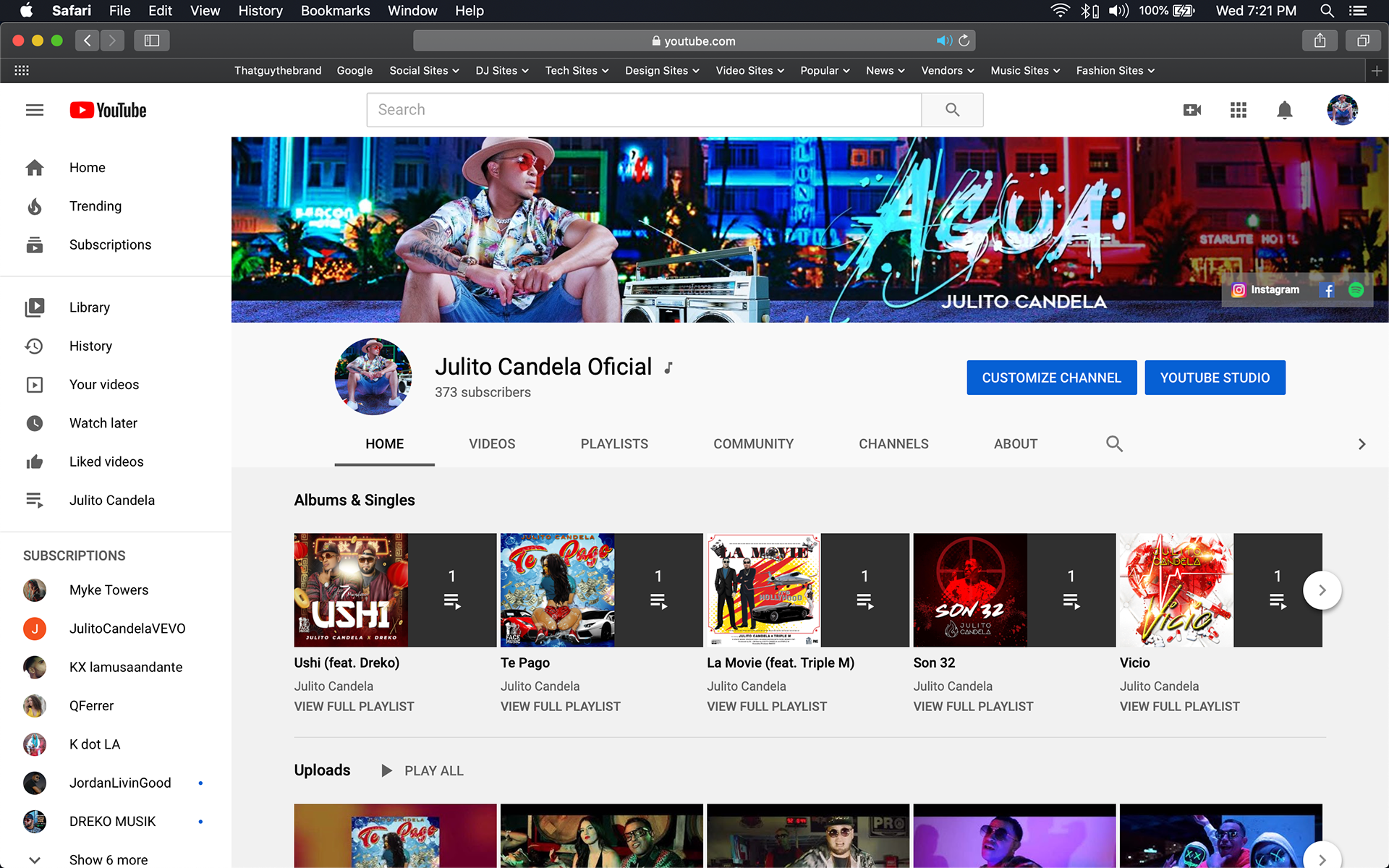Viewport: 1389px width, 868px height.
Task: Open Liked videos in the sidebar
Action: [106, 462]
